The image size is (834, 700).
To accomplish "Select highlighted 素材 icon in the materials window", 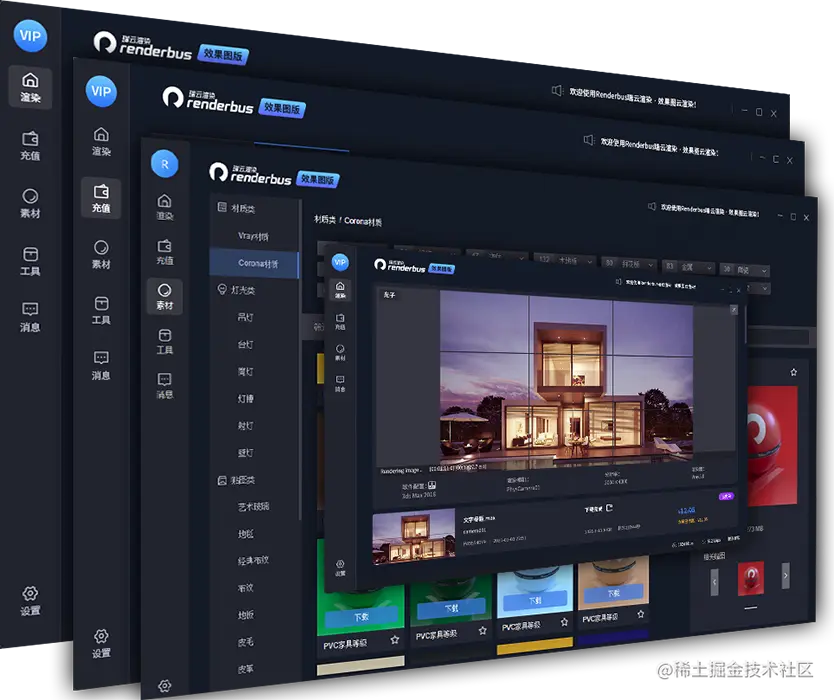I will 164,297.
